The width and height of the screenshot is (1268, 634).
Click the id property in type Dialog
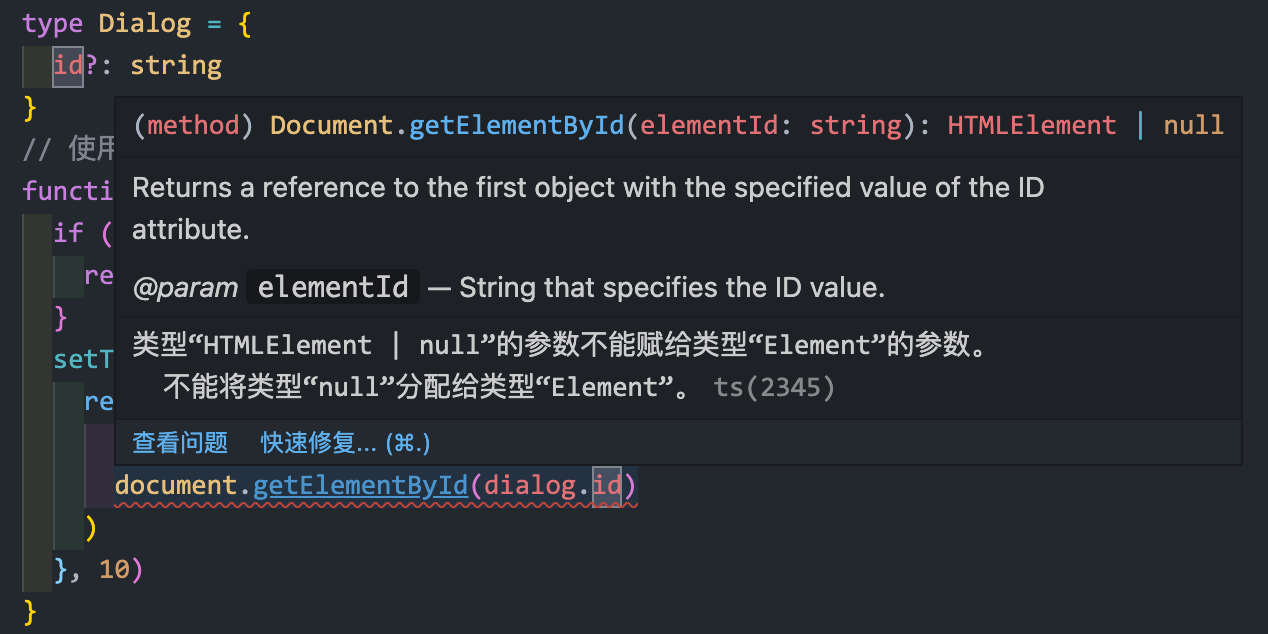[x=68, y=66]
